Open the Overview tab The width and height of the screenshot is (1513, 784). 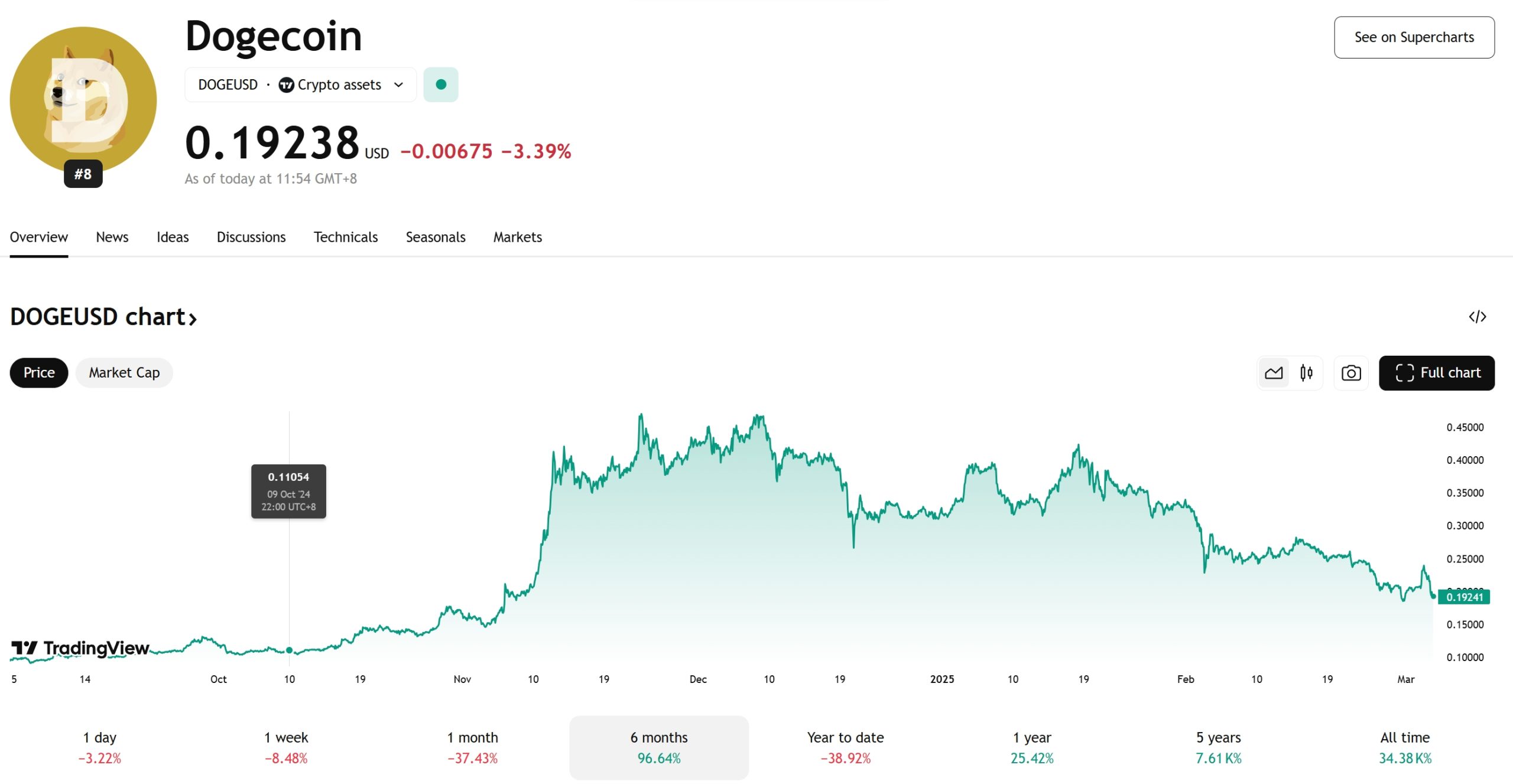click(x=39, y=237)
